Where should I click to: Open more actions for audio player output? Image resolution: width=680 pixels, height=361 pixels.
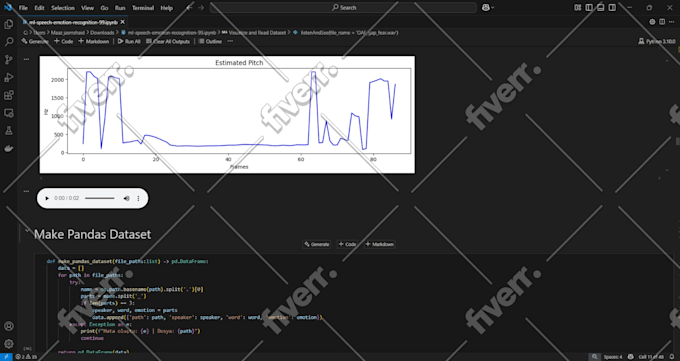26,191
